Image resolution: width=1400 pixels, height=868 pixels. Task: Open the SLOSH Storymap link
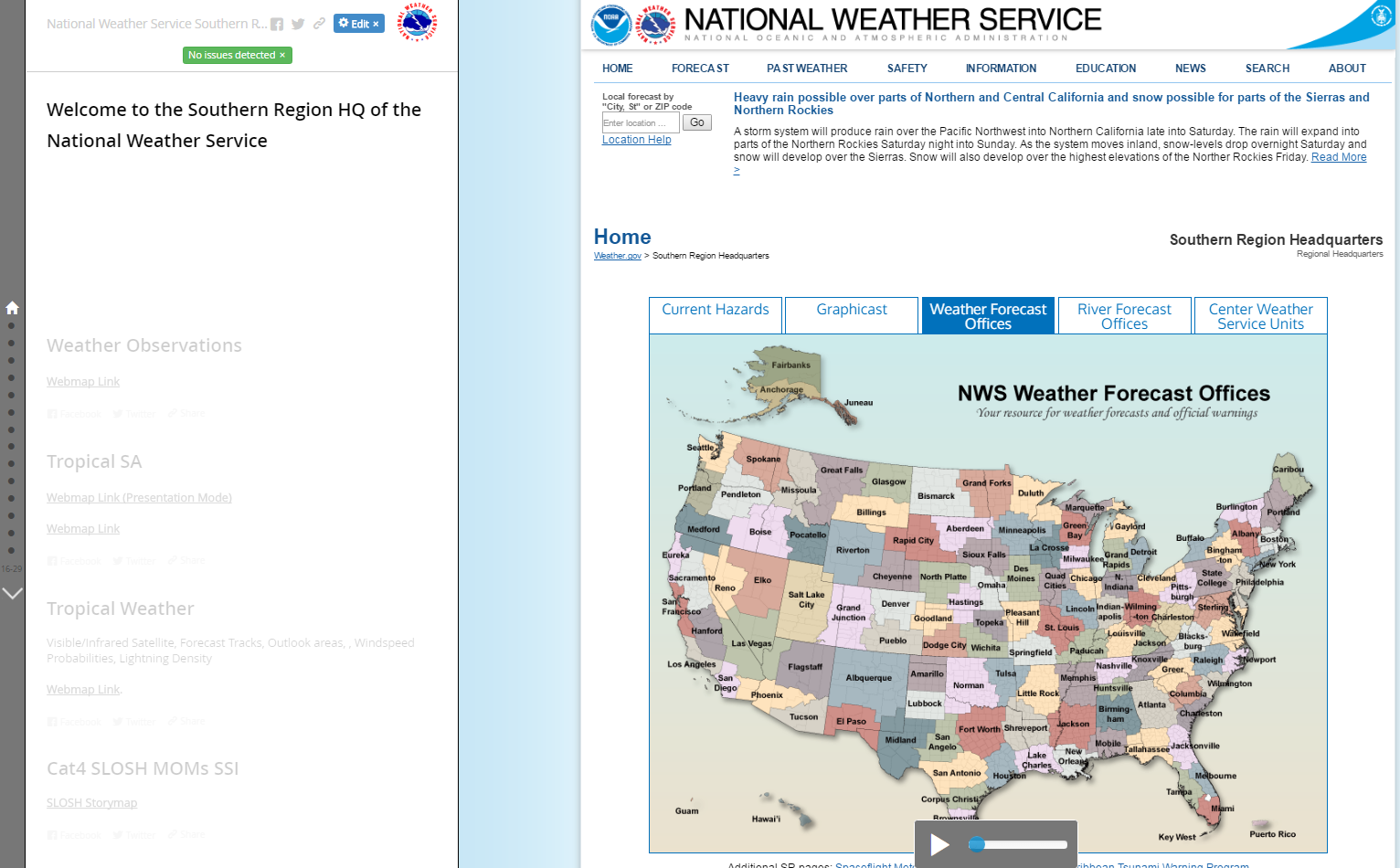[92, 803]
